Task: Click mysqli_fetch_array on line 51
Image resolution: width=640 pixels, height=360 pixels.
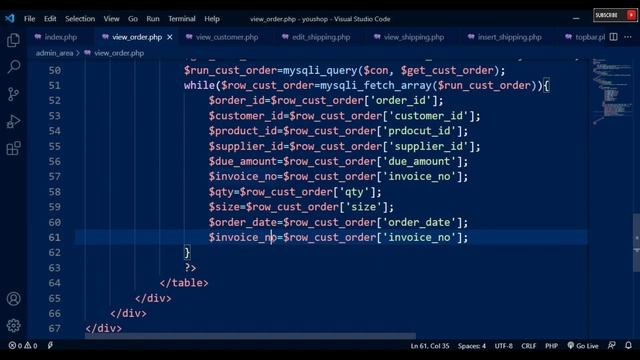Action: [x=376, y=85]
